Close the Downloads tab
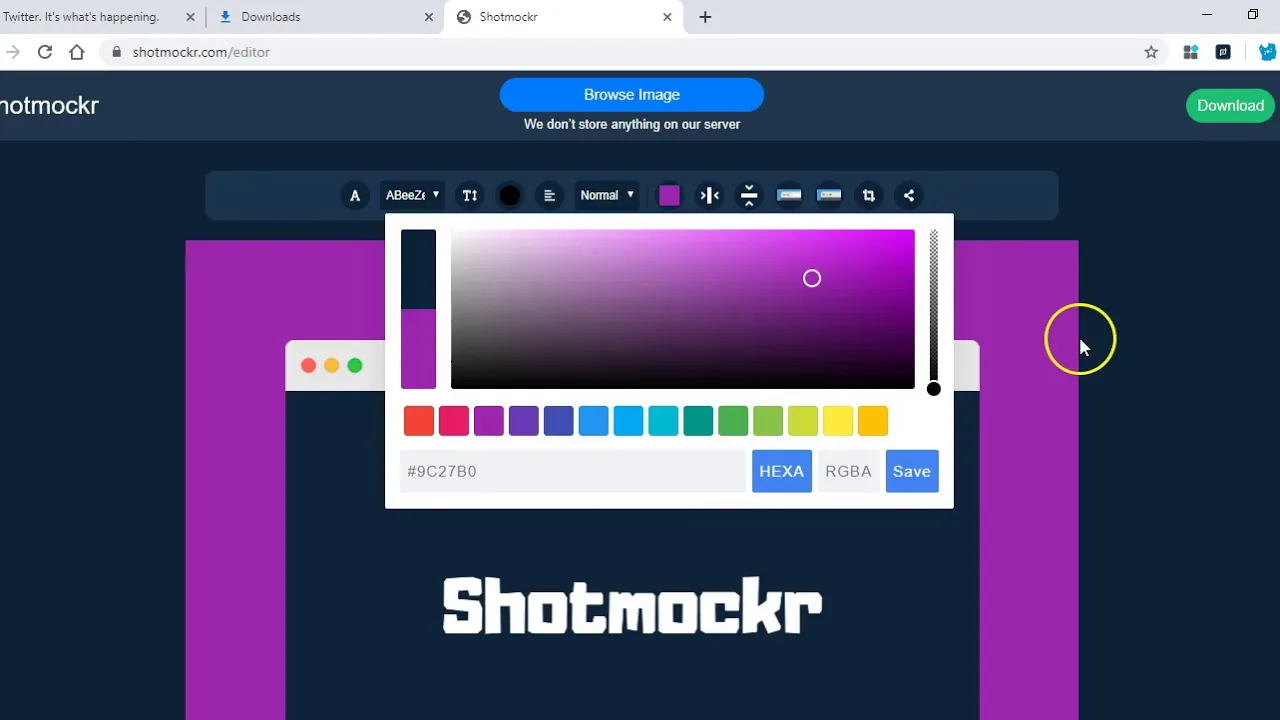1280x720 pixels. pos(429,17)
